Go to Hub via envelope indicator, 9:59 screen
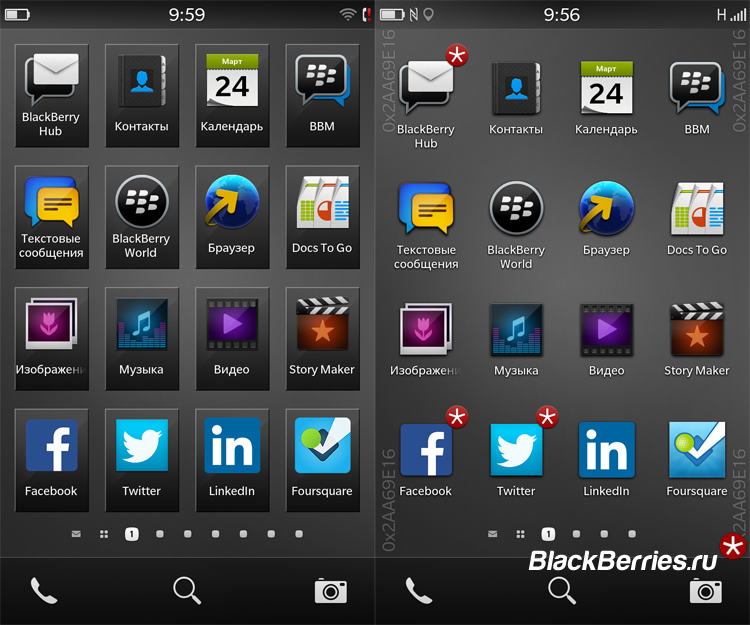 [76, 534]
